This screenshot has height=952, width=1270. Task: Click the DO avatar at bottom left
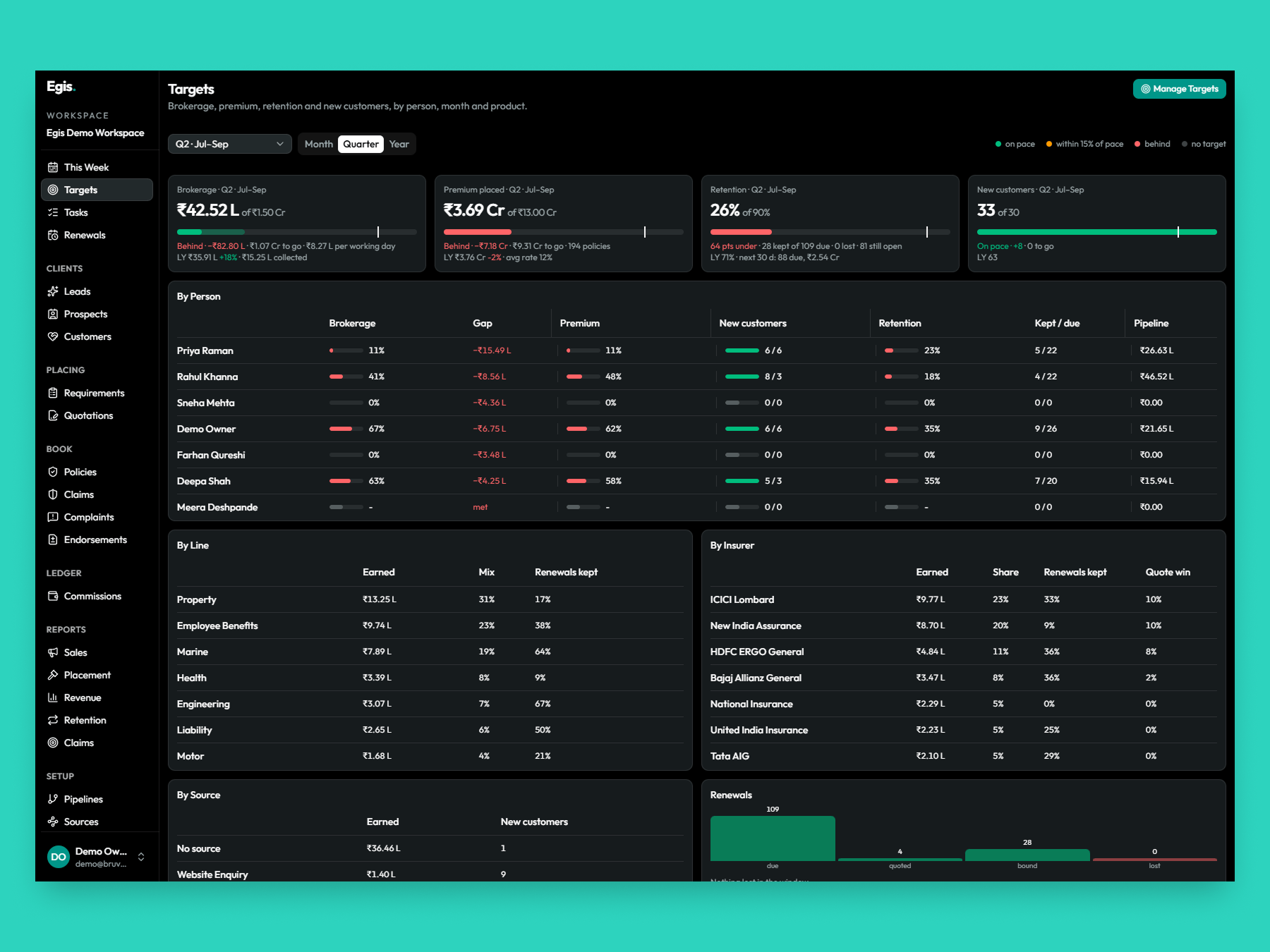pos(59,857)
